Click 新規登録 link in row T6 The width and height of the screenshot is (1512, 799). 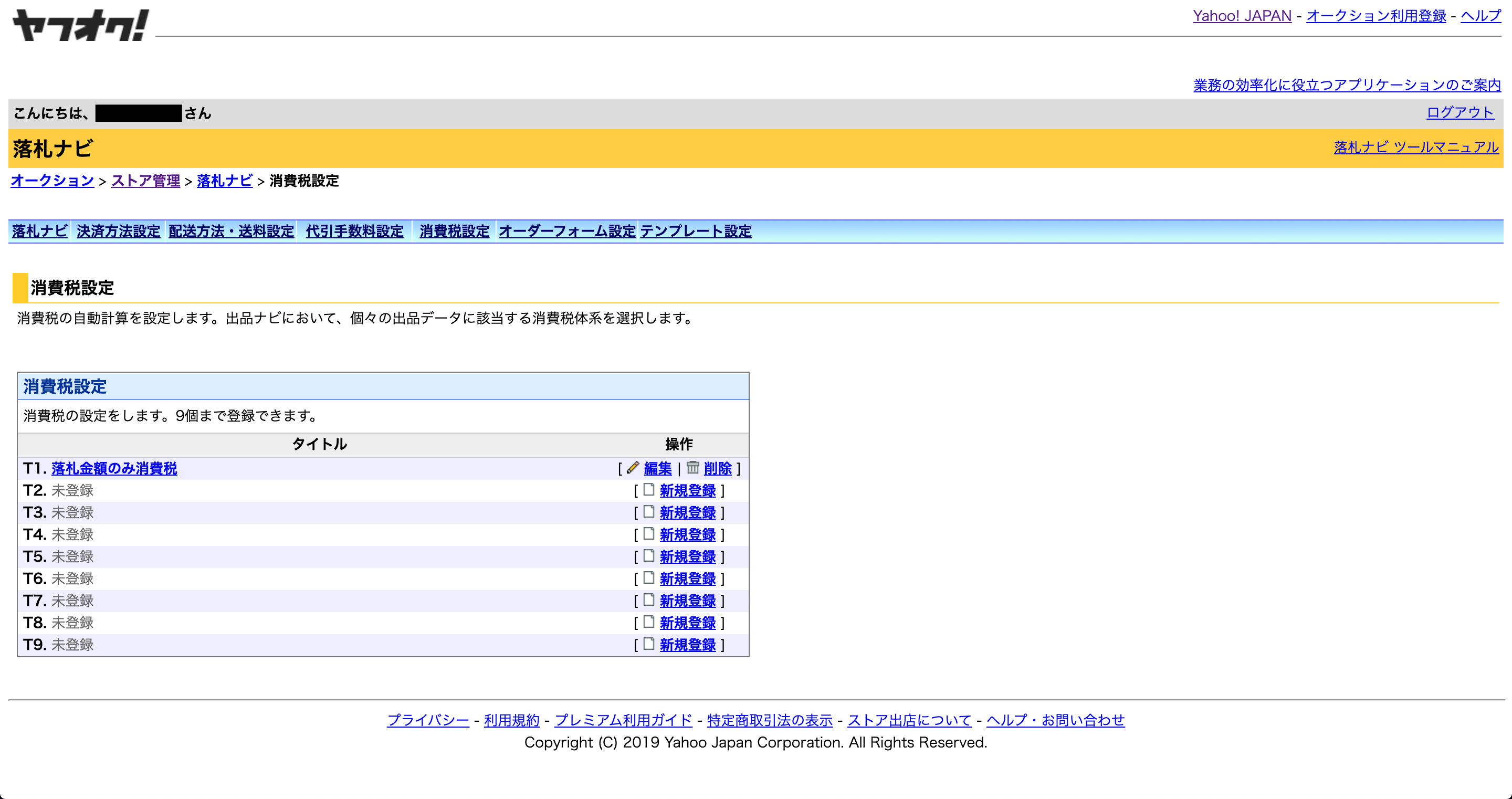click(x=687, y=579)
